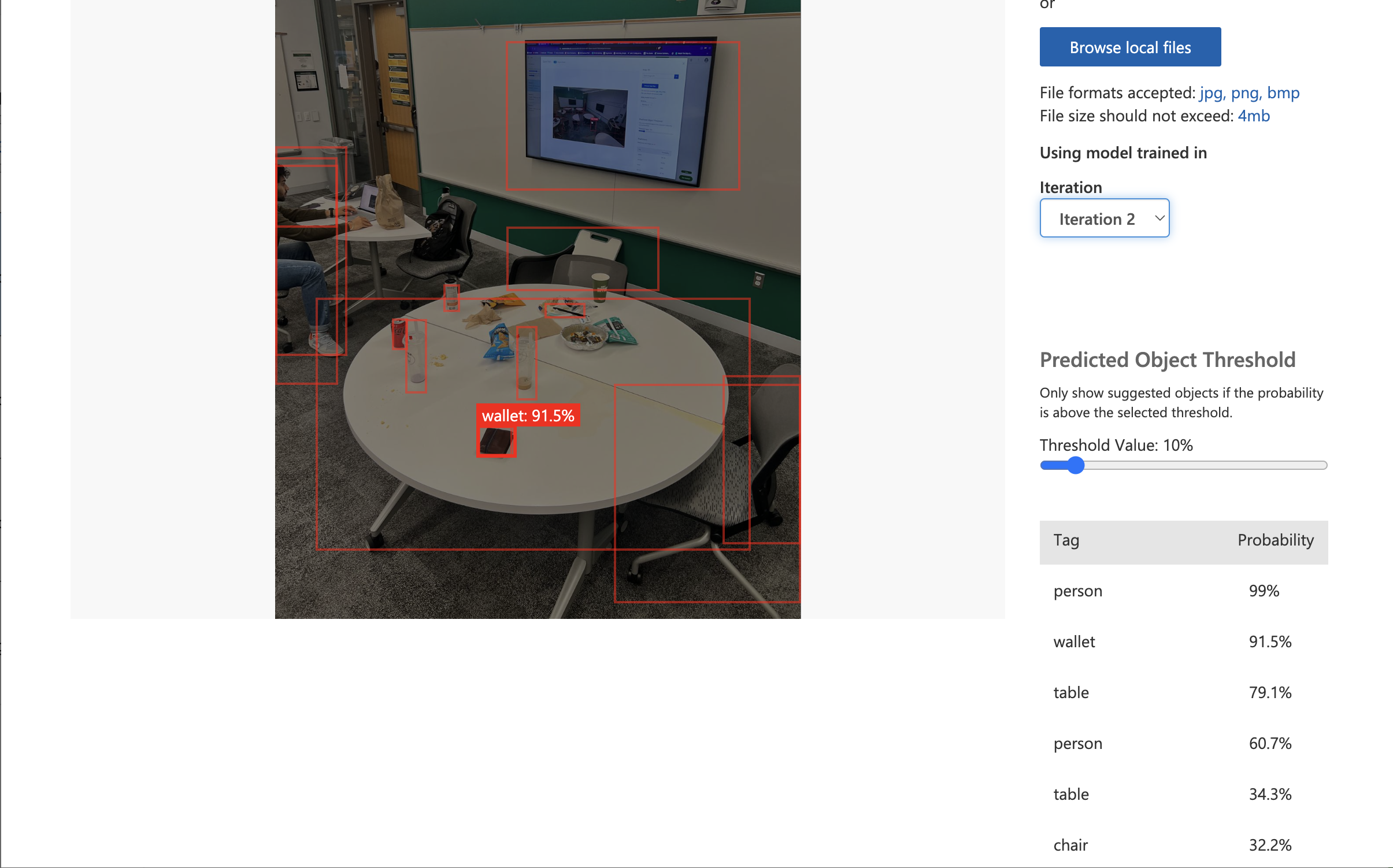Click the box around the chair behind the table

click(582, 258)
